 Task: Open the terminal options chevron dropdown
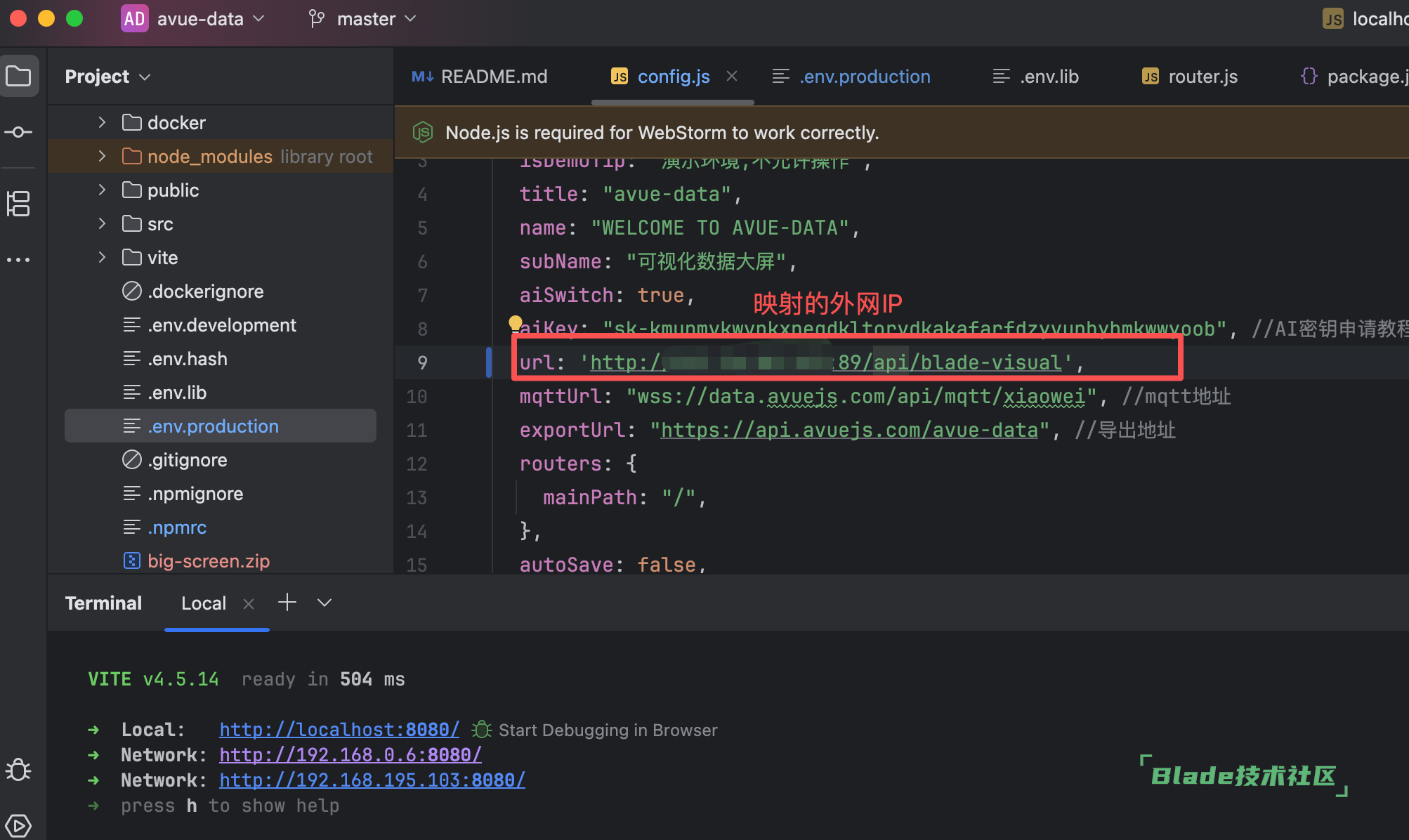click(x=325, y=603)
